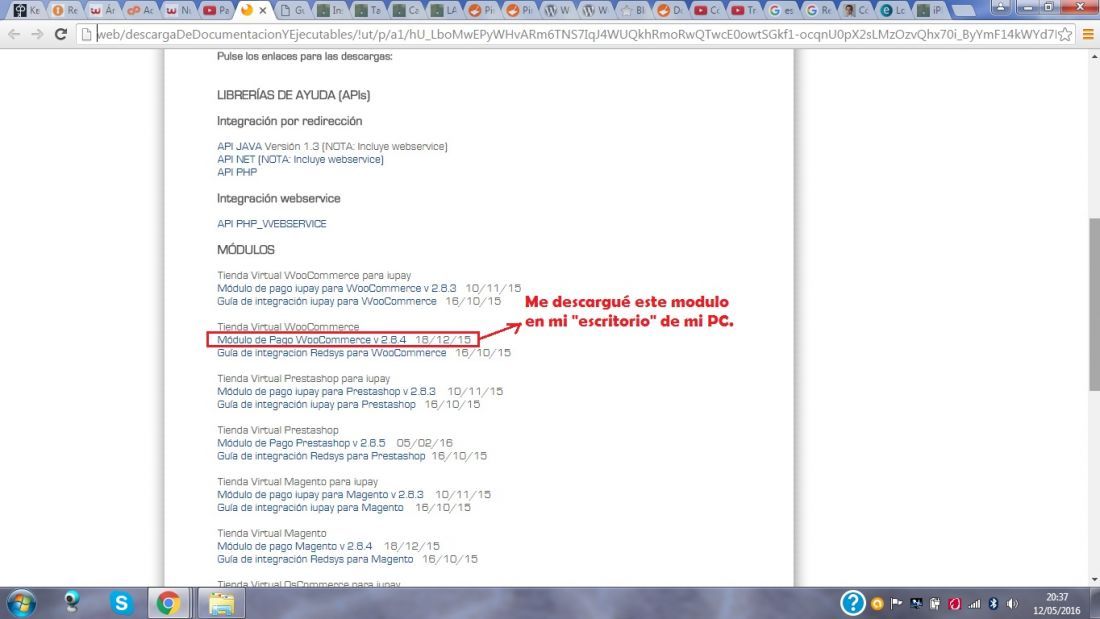Open Bluetooth devices tray icon
Screen dimensions: 1100x619
coord(993,604)
